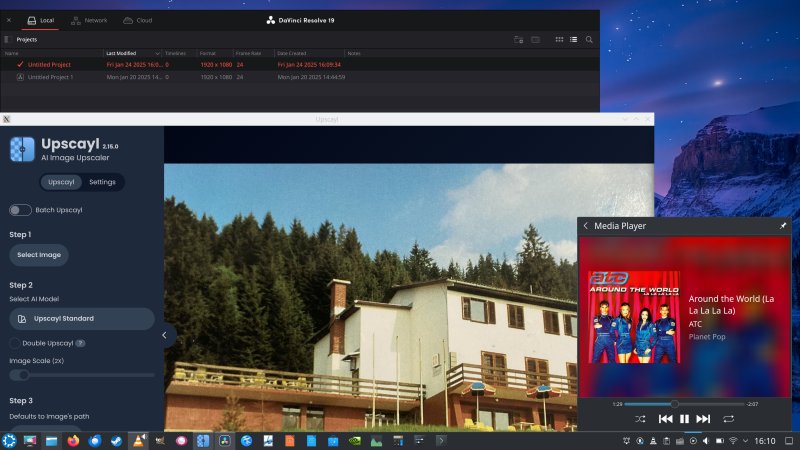Switch DaVinci Resolve projects to list view
This screenshot has width=800, height=450.
pyautogui.click(x=573, y=39)
